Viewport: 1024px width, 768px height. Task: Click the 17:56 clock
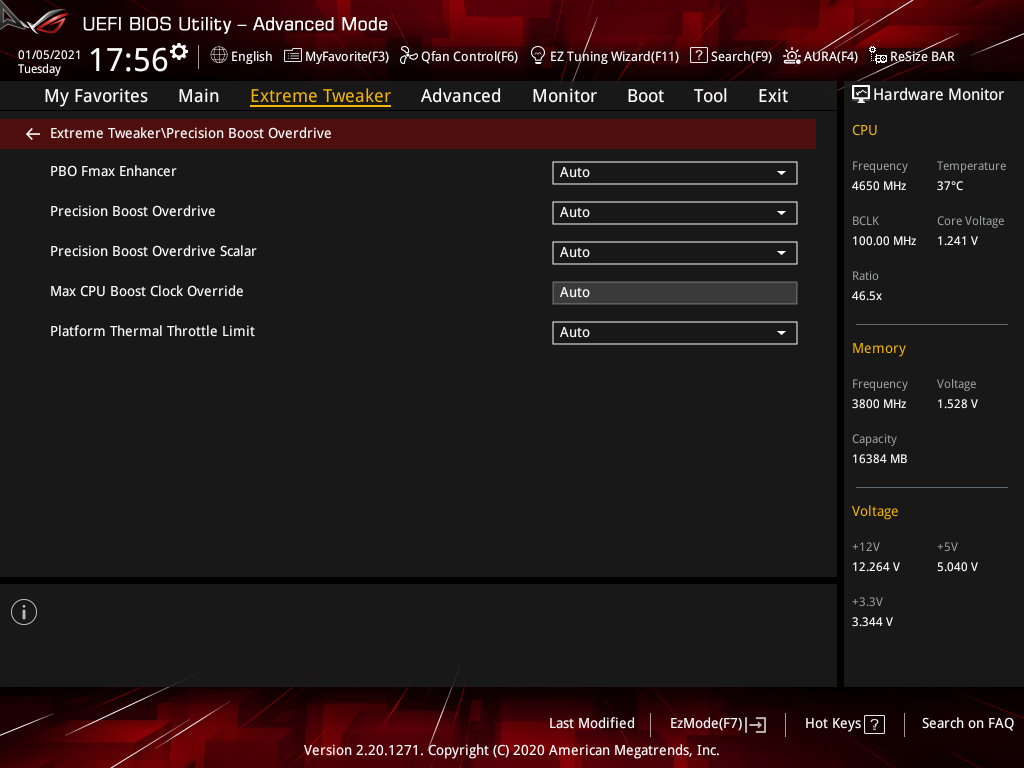129,59
